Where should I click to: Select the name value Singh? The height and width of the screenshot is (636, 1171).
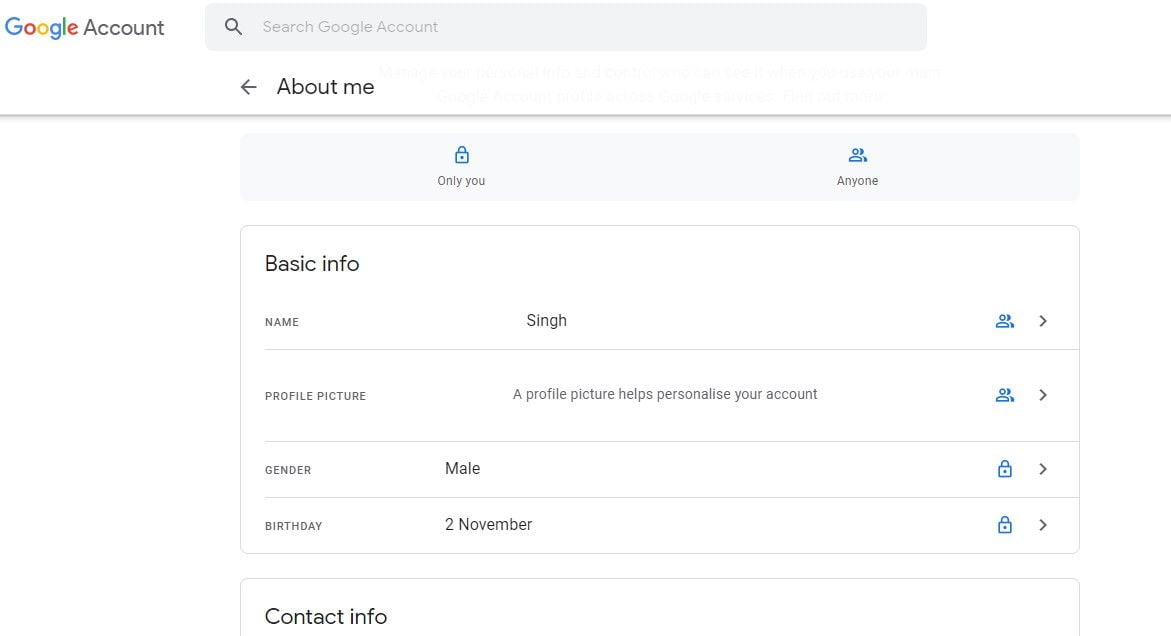[x=546, y=321]
